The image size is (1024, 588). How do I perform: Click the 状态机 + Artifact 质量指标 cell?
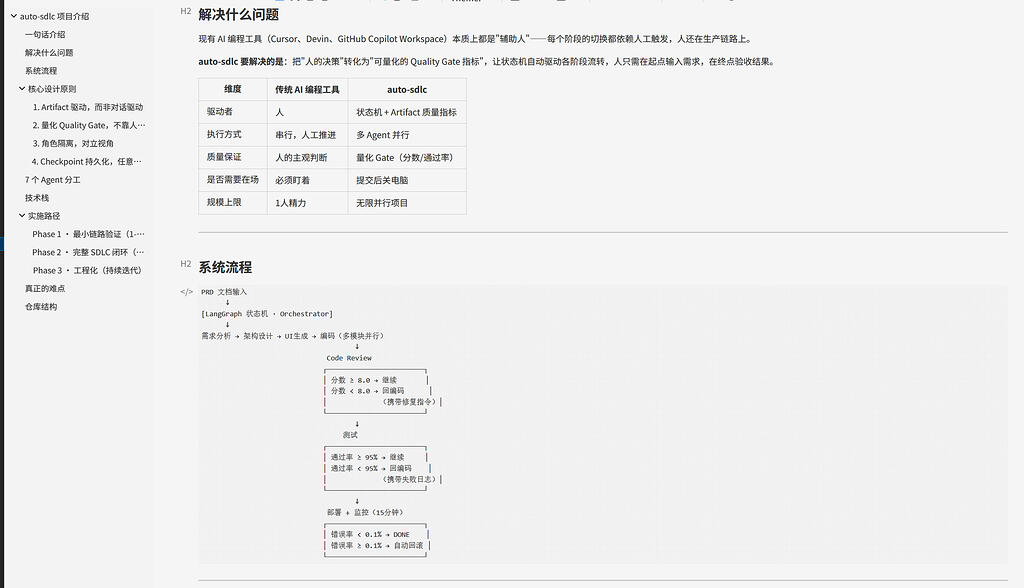click(x=407, y=112)
